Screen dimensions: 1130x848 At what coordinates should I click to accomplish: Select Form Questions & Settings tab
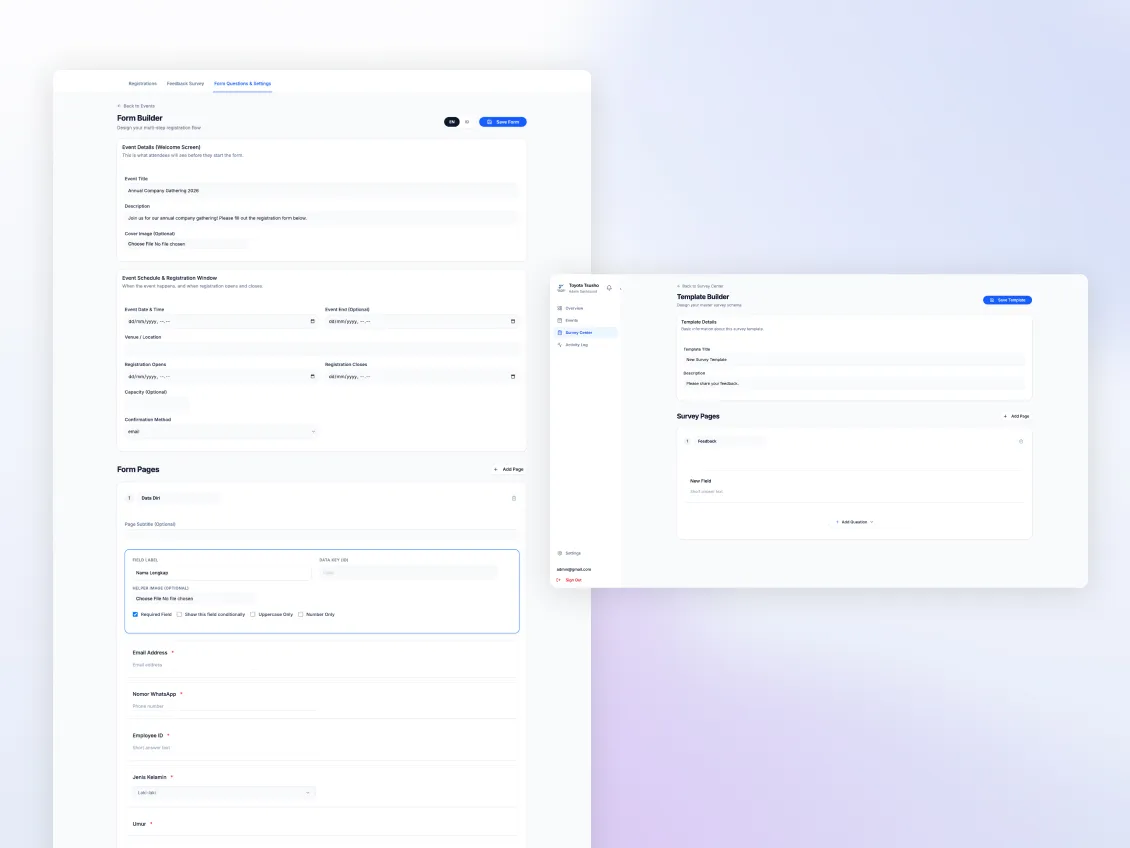coord(242,84)
